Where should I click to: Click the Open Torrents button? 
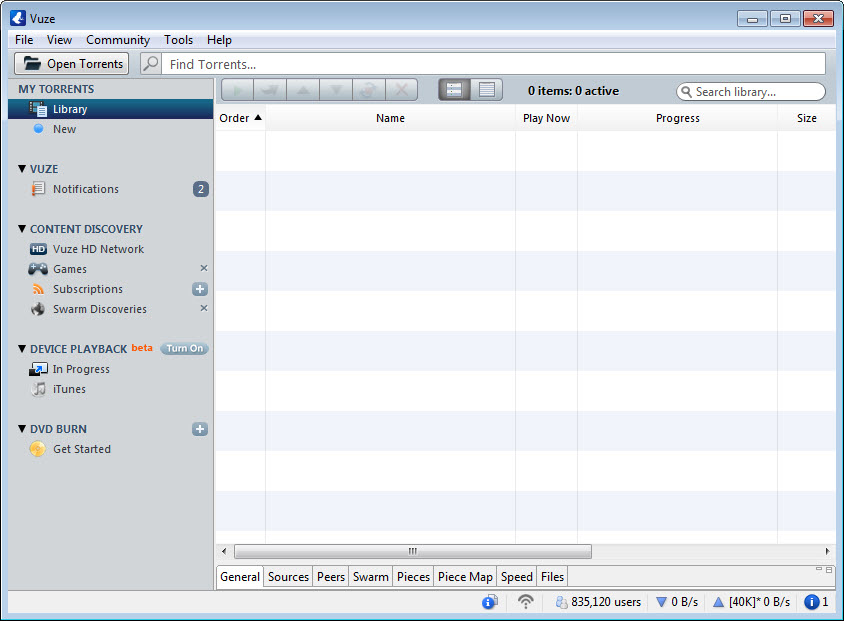pos(72,63)
